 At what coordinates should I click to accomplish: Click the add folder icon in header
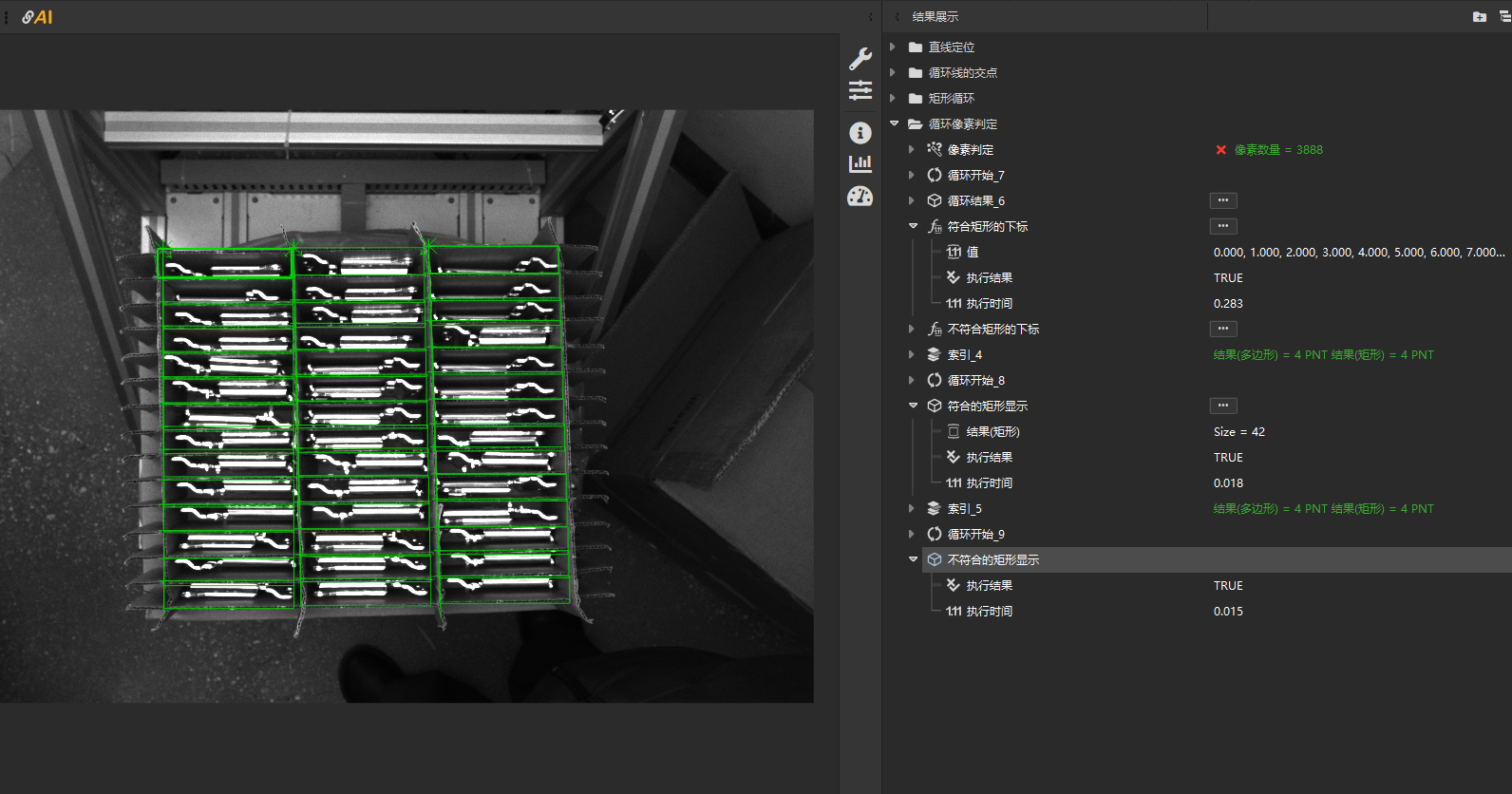click(x=1479, y=17)
